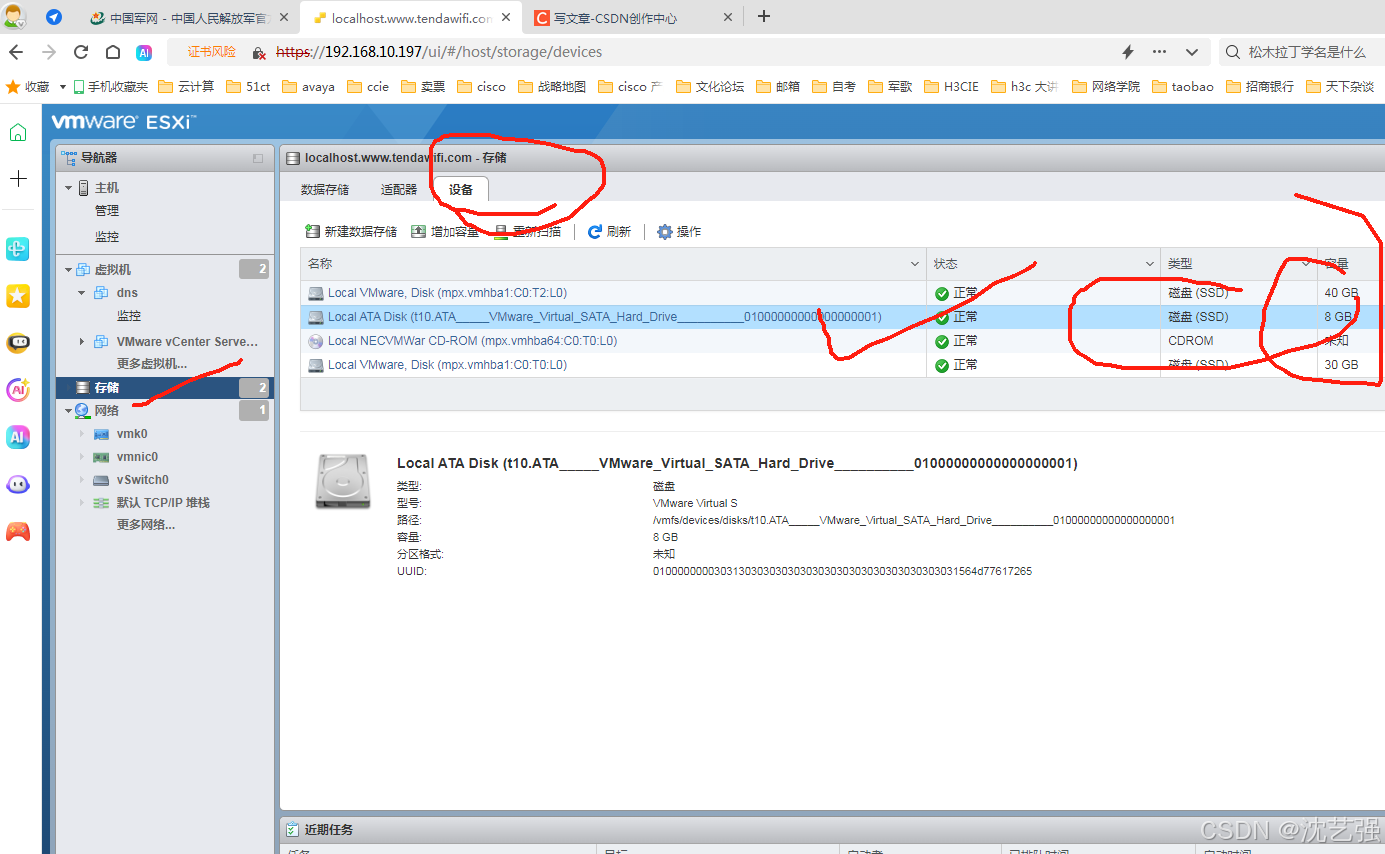
Task: Open the favorites dropdown arrow next to 收藏
Action: 63,87
